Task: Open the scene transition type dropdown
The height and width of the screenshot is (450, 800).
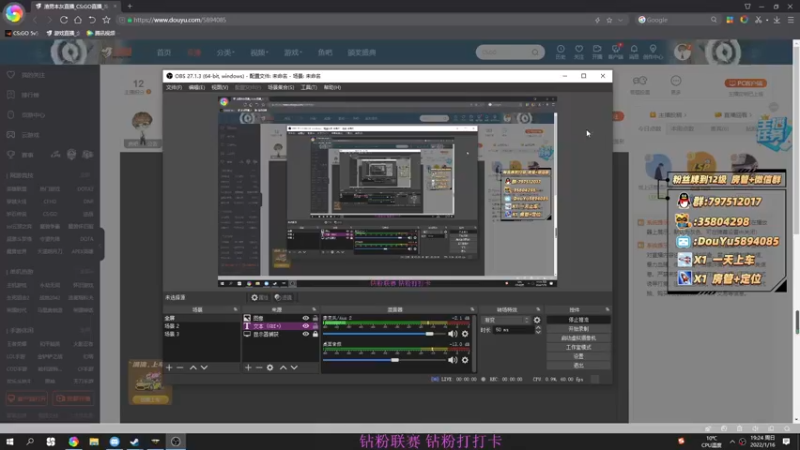Action: (506, 320)
